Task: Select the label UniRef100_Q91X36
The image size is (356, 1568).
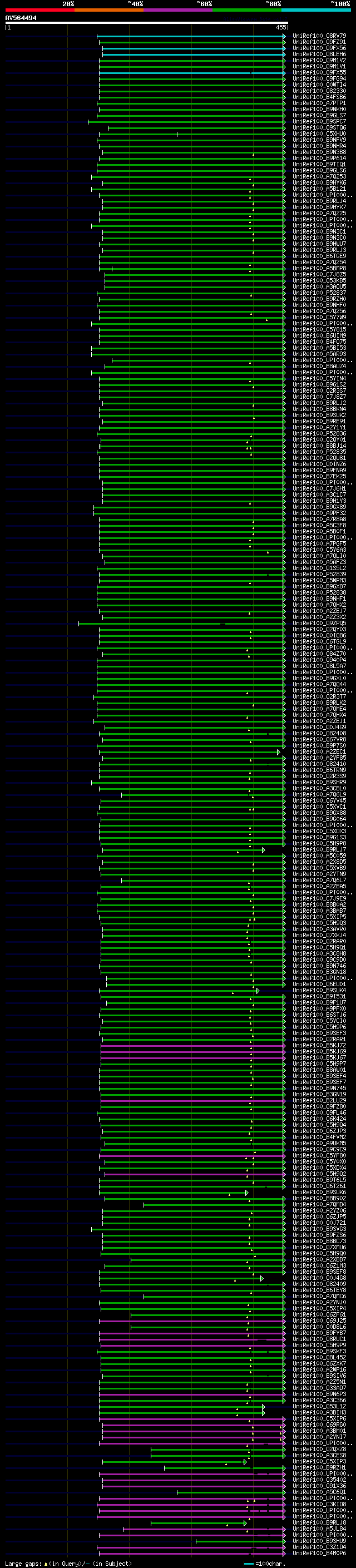Action: [319, 1486]
